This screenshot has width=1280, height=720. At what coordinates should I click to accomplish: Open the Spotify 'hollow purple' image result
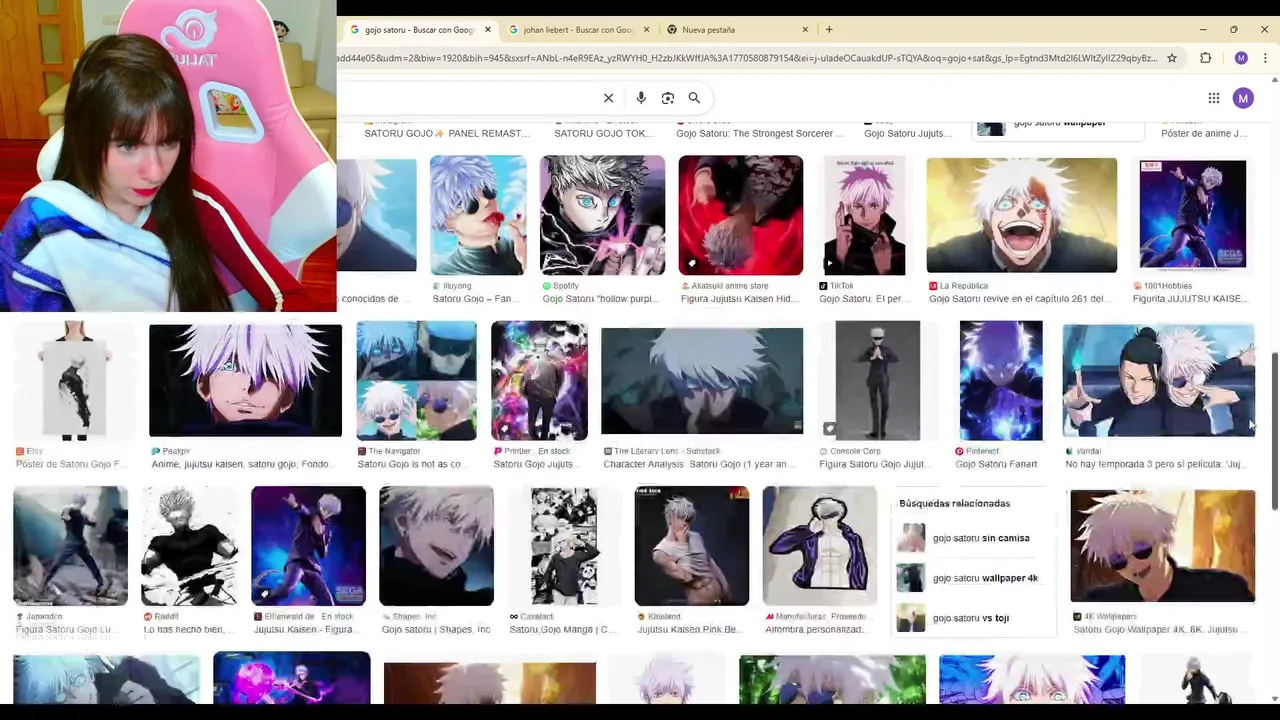(x=602, y=215)
